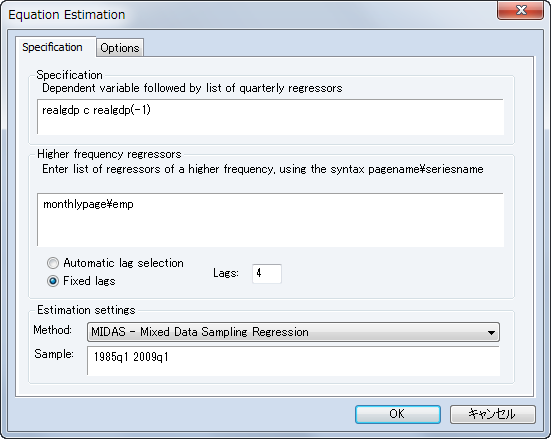Click the Equation Estimation title bar

[x=246, y=15]
